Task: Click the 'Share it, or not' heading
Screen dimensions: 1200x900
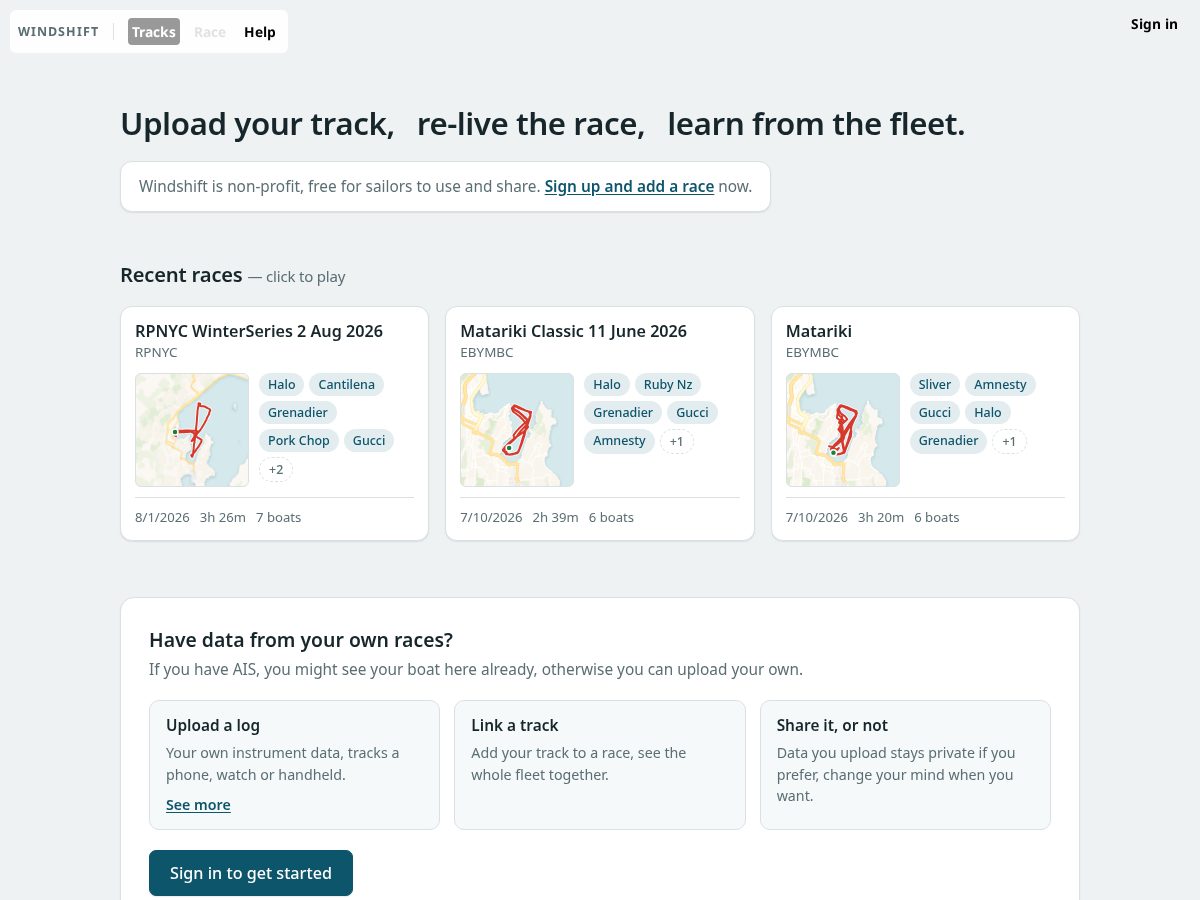Action: point(832,725)
